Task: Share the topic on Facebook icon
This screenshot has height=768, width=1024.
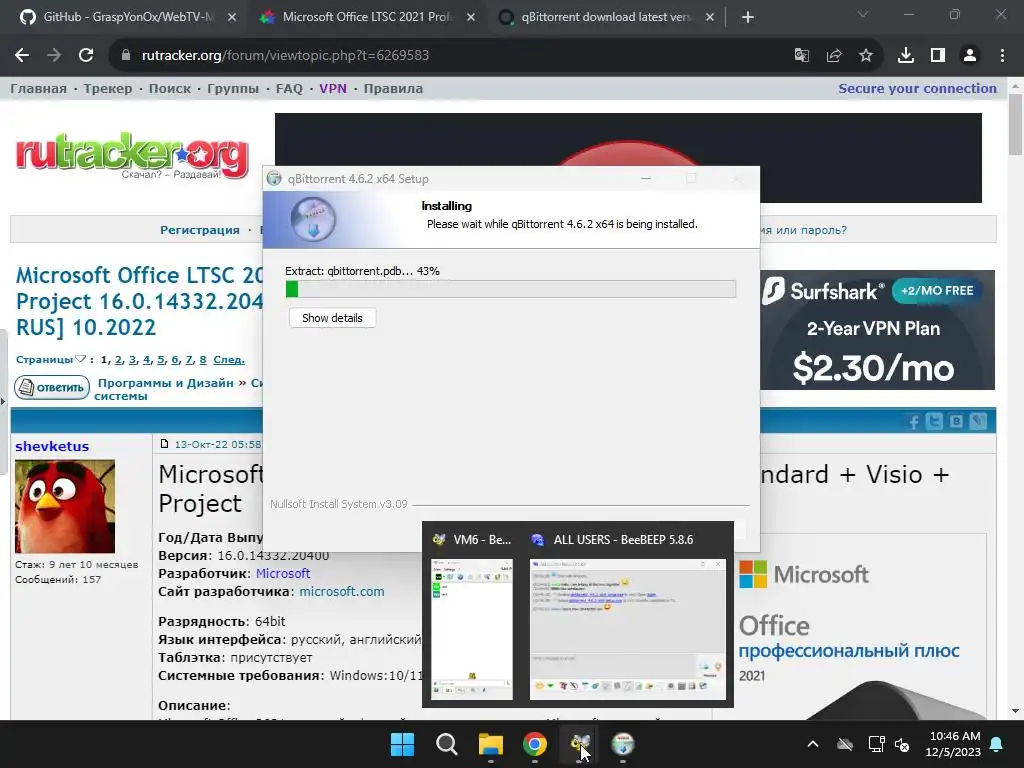Action: pos(914,422)
